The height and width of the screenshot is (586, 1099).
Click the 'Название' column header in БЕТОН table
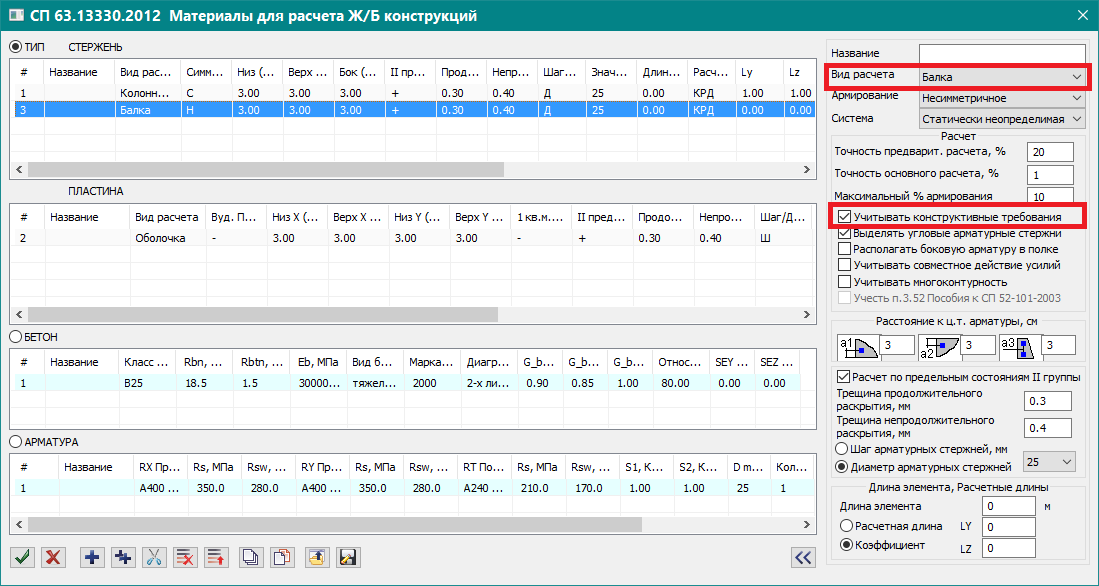pos(74,362)
